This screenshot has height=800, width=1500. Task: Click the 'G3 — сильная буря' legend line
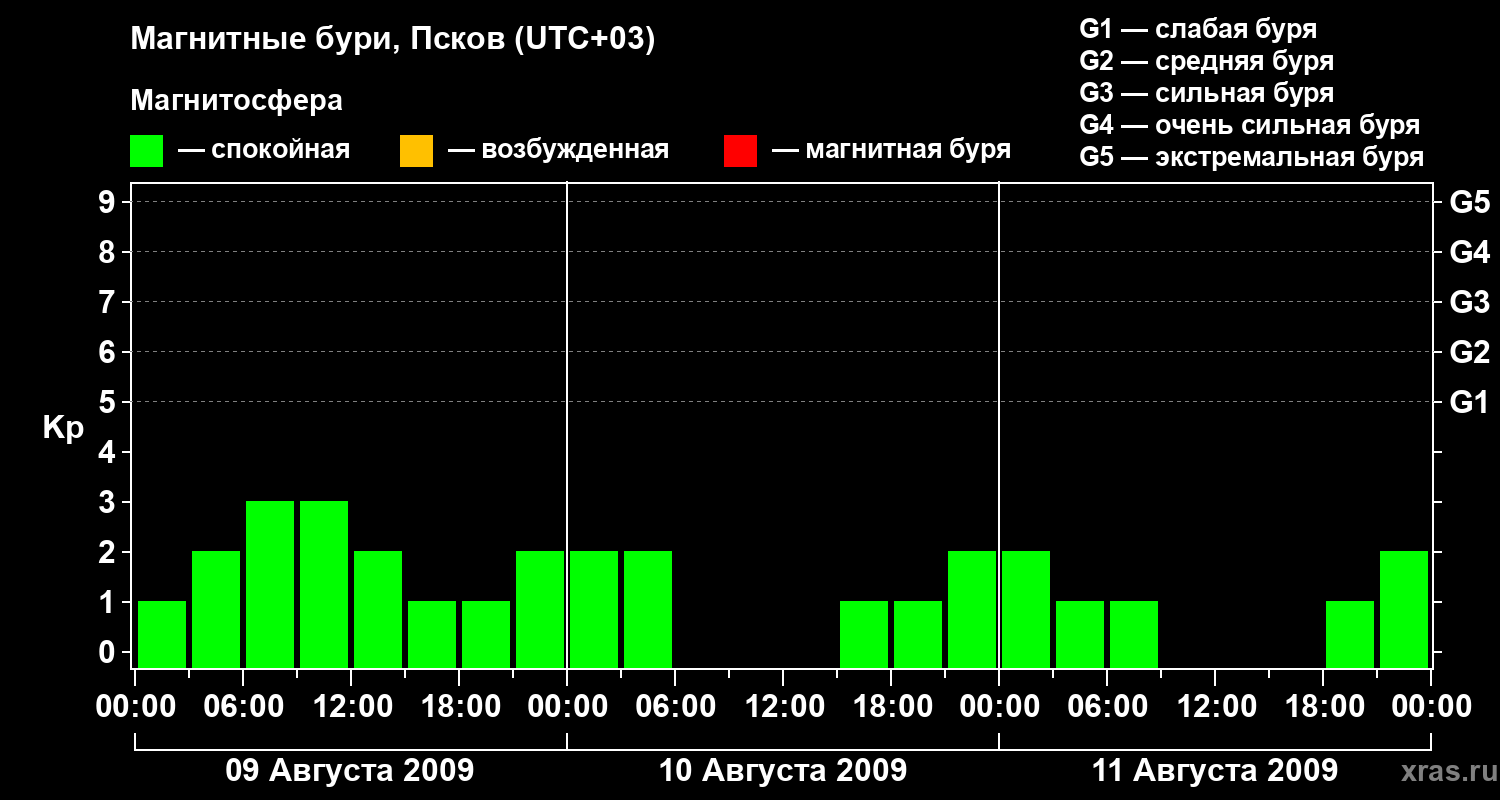pyautogui.click(x=1207, y=93)
